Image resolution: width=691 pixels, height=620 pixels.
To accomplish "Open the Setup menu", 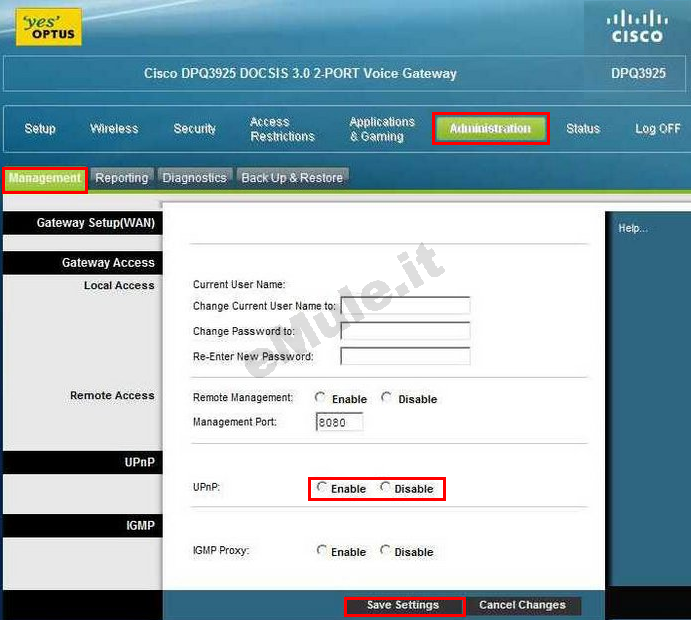I will pyautogui.click(x=40, y=129).
